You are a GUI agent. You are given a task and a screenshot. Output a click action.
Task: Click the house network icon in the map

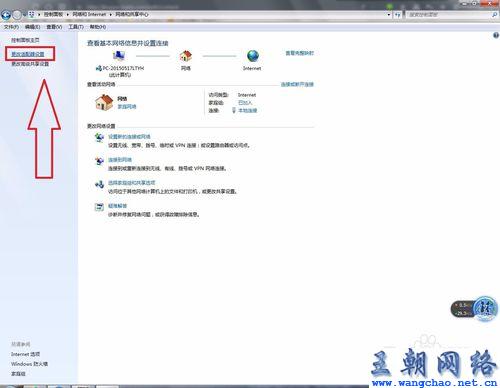pos(186,56)
